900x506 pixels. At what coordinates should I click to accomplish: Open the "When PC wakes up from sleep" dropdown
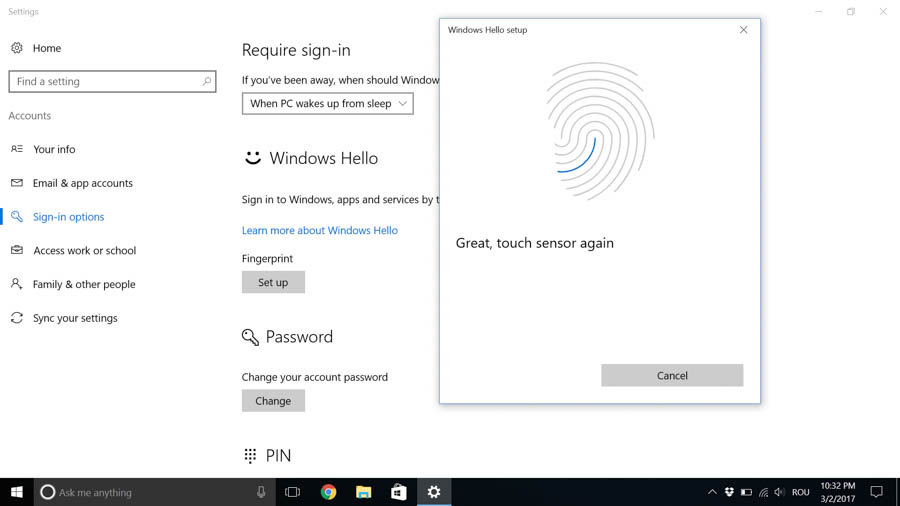pyautogui.click(x=328, y=104)
